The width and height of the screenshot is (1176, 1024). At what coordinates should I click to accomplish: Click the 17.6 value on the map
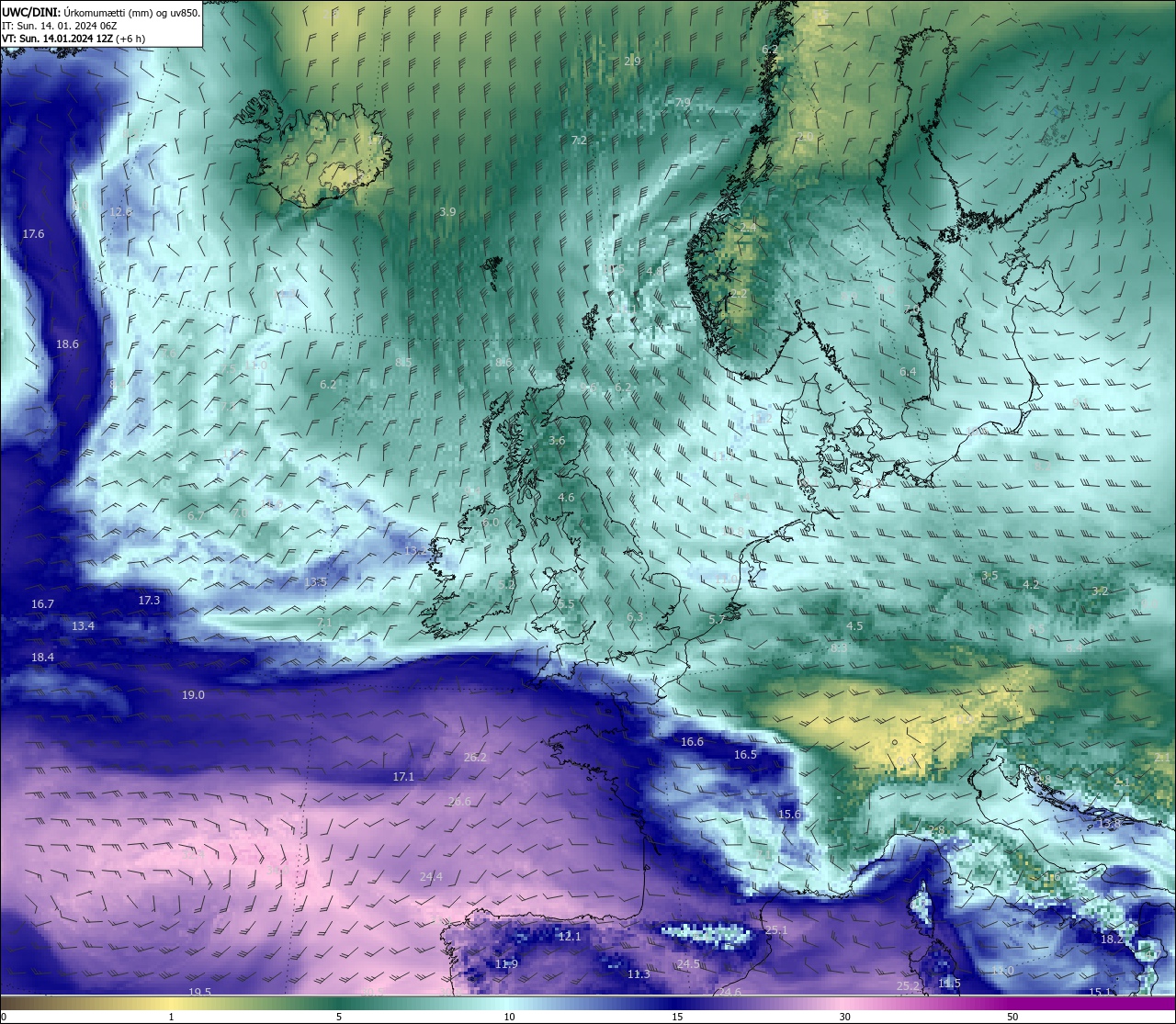tap(33, 234)
